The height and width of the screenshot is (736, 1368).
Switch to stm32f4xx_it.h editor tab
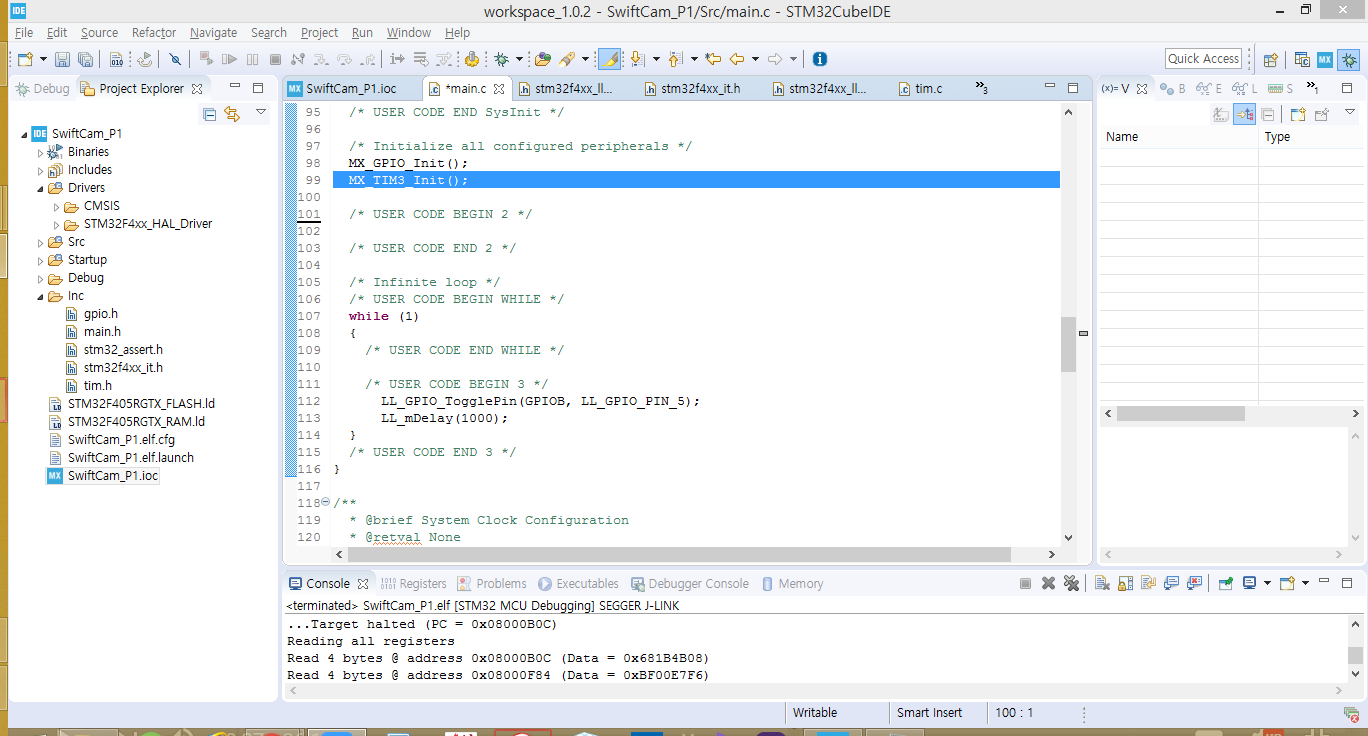click(691, 89)
